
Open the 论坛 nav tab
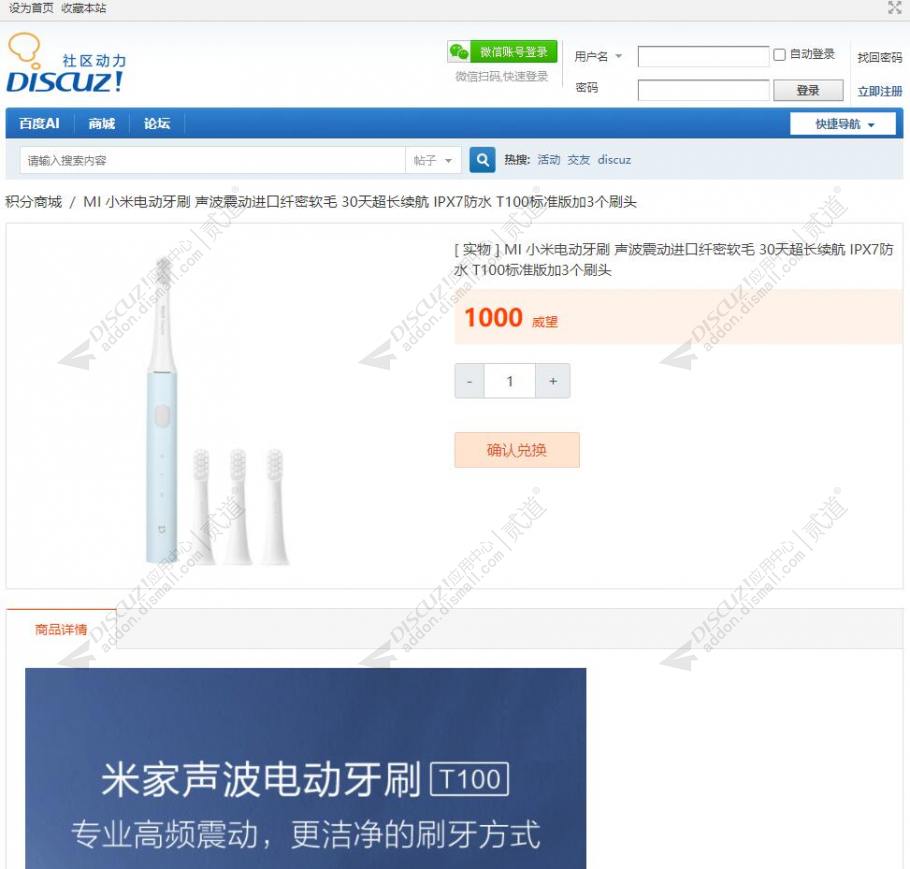coord(157,123)
